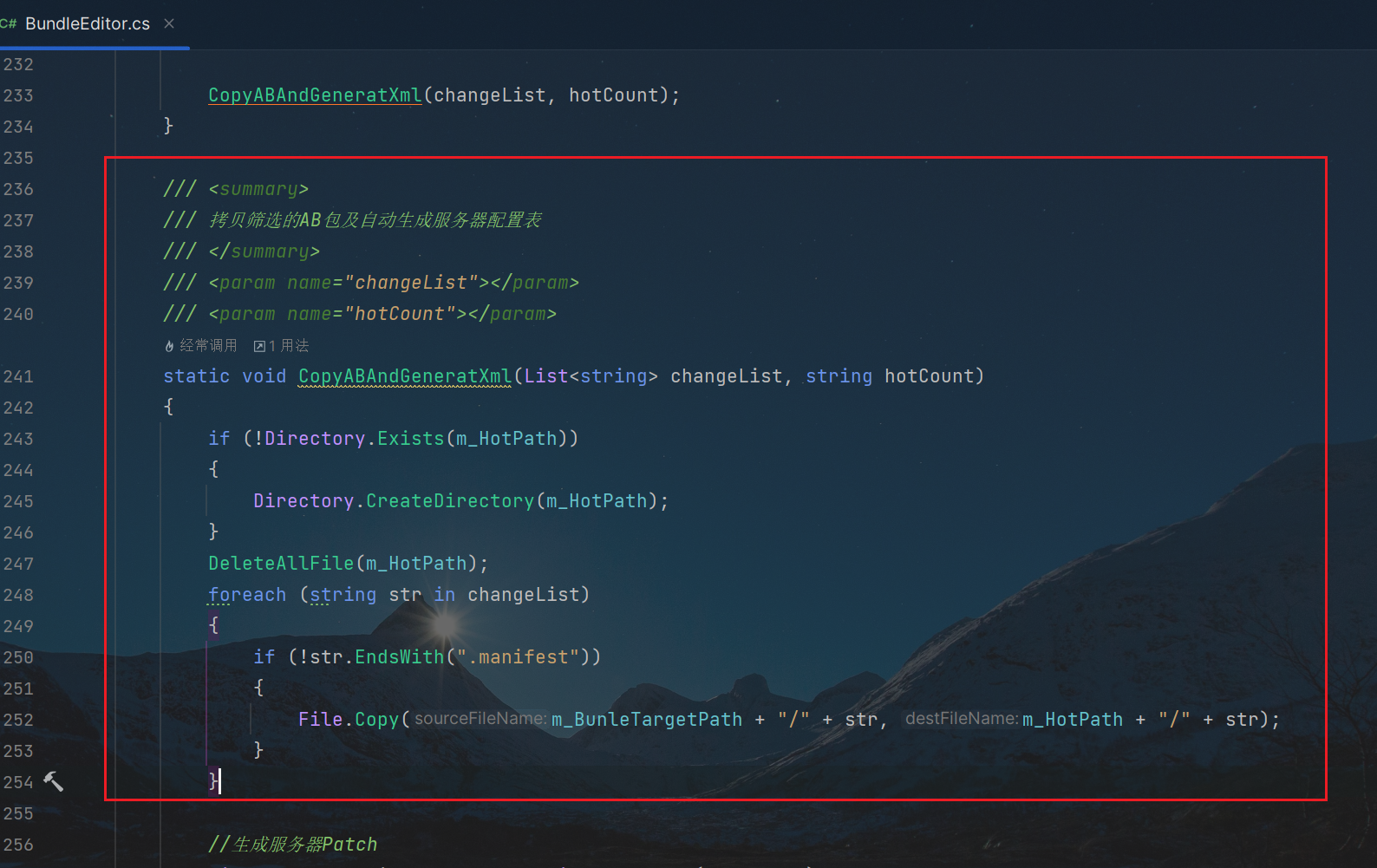The height and width of the screenshot is (868, 1377).
Task: Select the BundleEditor.cs editor tab
Action: coord(87,23)
